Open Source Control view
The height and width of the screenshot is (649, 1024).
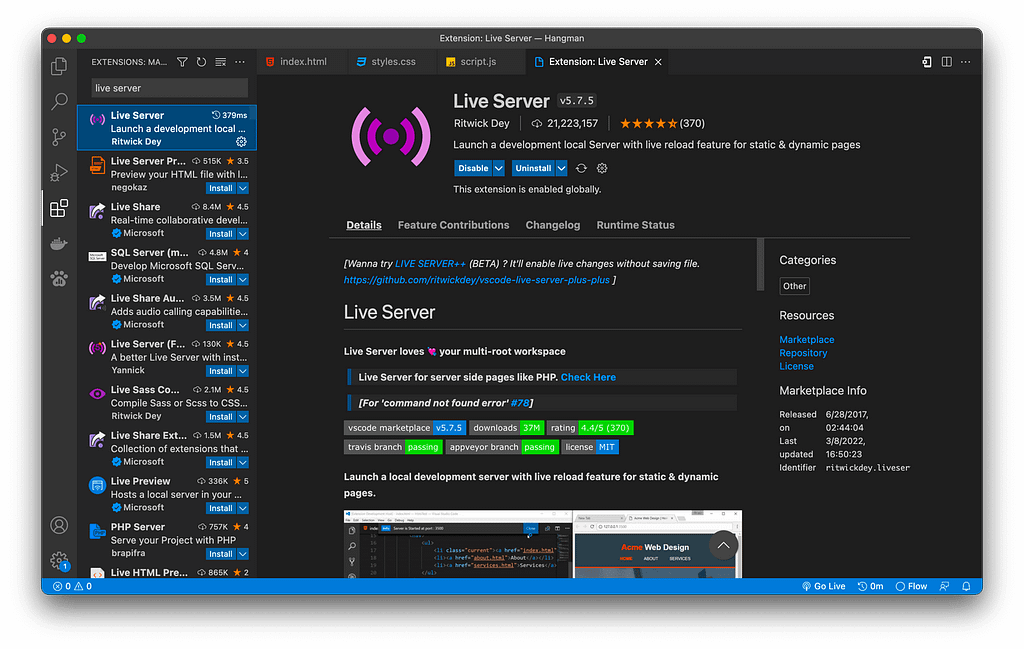click(59, 137)
